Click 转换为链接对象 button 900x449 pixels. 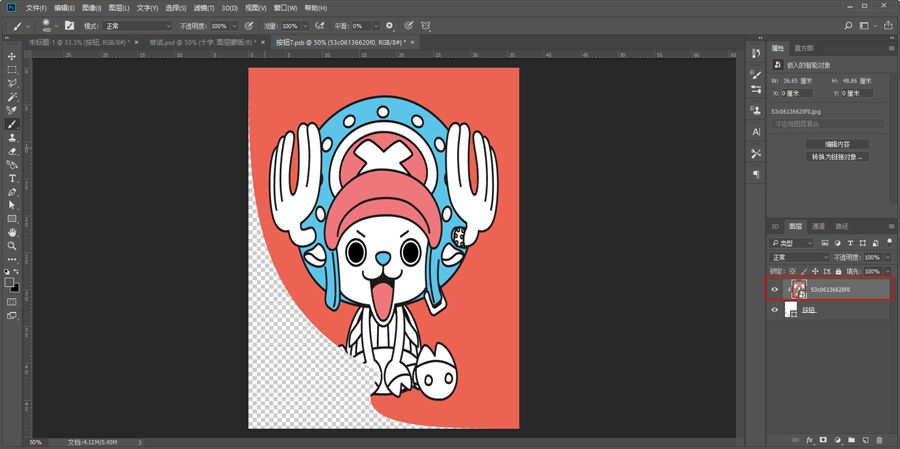(x=837, y=157)
